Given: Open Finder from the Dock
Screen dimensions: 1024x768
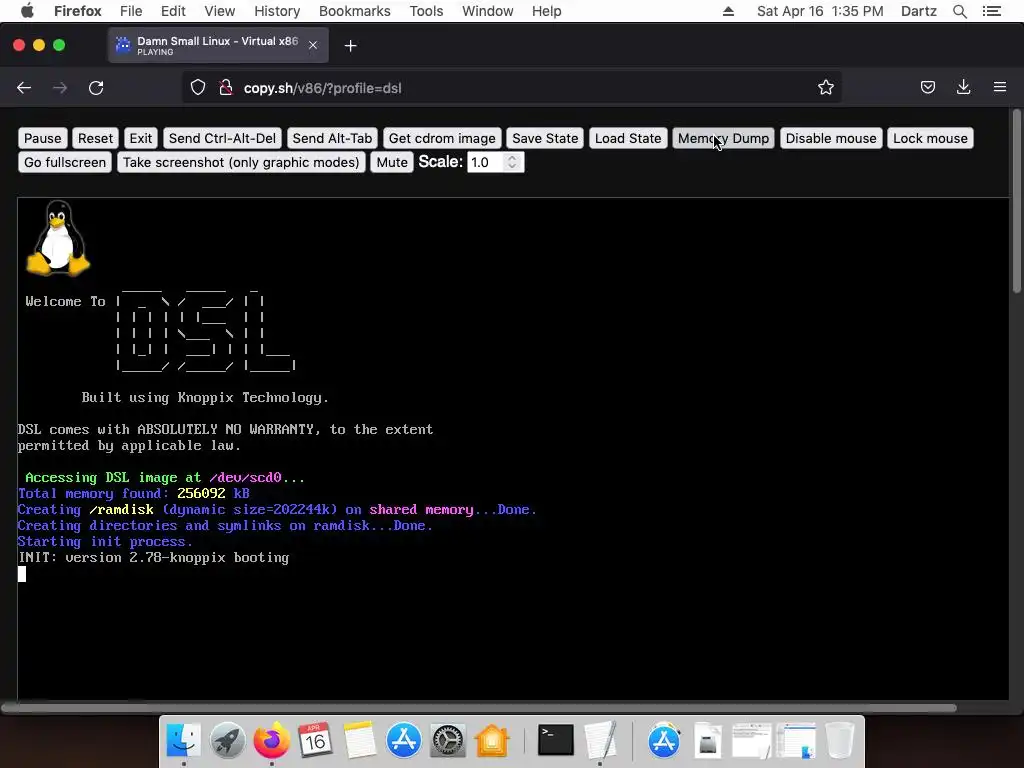Looking at the screenshot, I should tap(184, 741).
